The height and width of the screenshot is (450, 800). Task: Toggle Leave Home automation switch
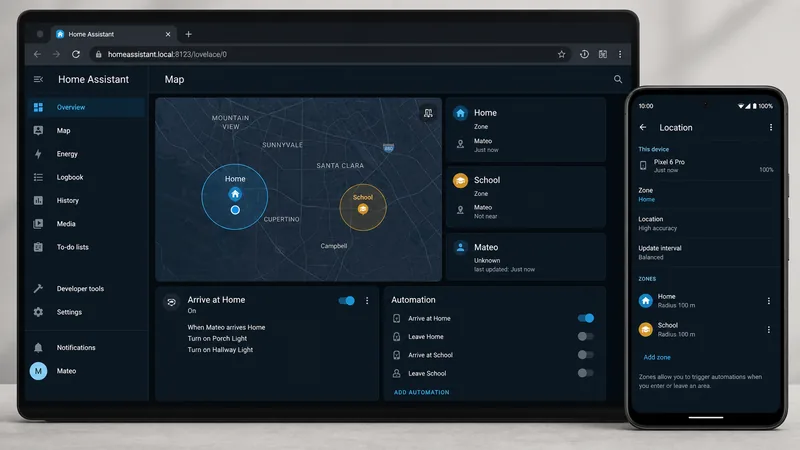tap(586, 336)
